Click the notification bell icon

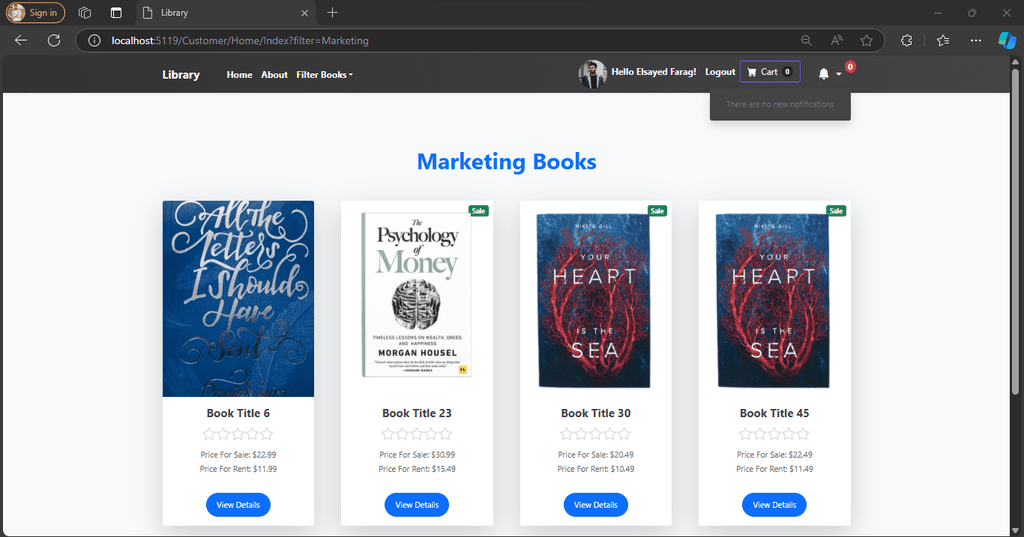click(824, 74)
